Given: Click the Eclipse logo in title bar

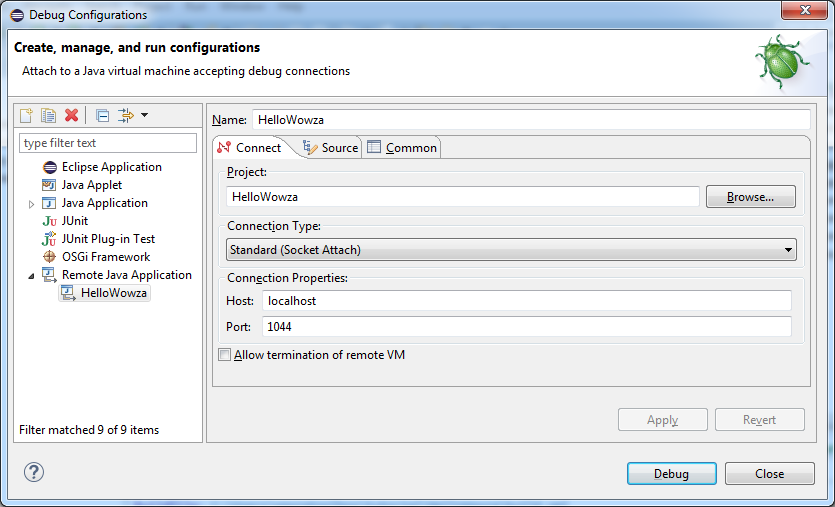Looking at the screenshot, I should click(x=17, y=15).
